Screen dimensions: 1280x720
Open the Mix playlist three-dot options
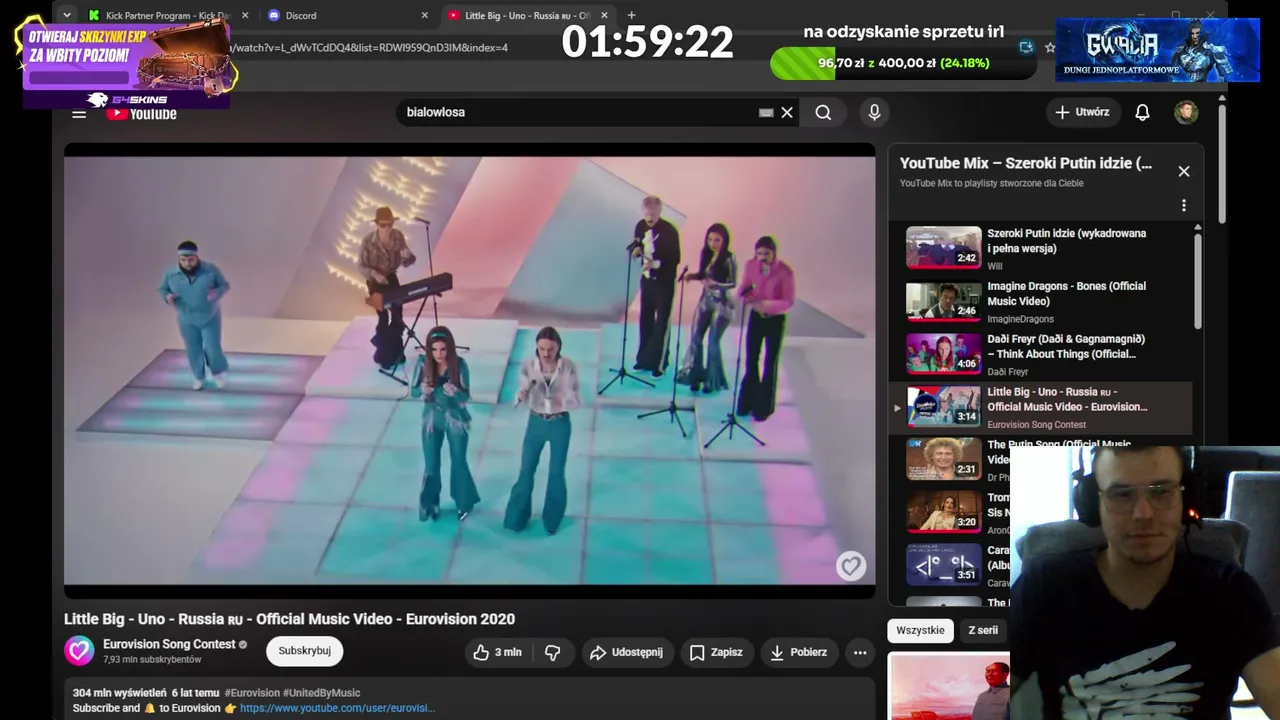1184,205
